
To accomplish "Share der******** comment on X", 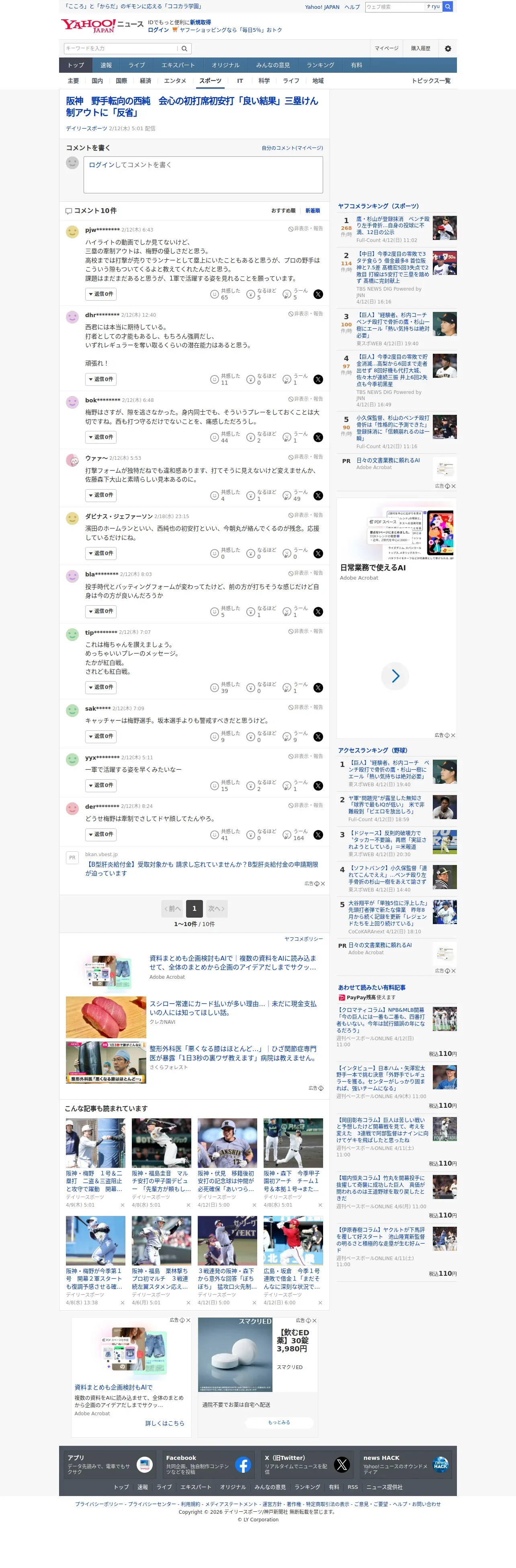I will click(318, 834).
